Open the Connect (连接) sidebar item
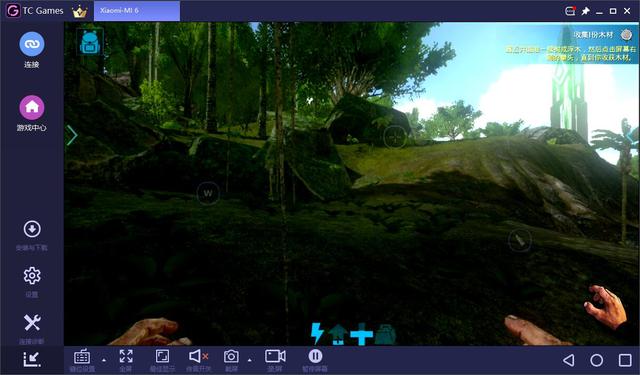The image size is (640, 375). pos(31,50)
